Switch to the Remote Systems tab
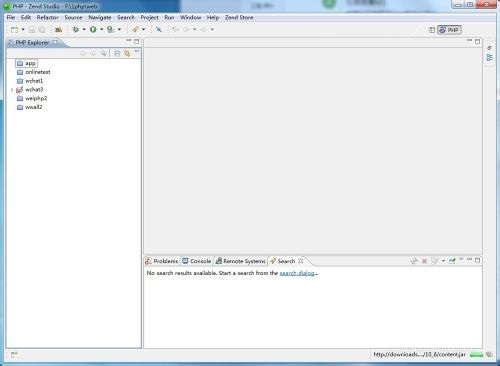The height and width of the screenshot is (366, 500). (x=240, y=261)
